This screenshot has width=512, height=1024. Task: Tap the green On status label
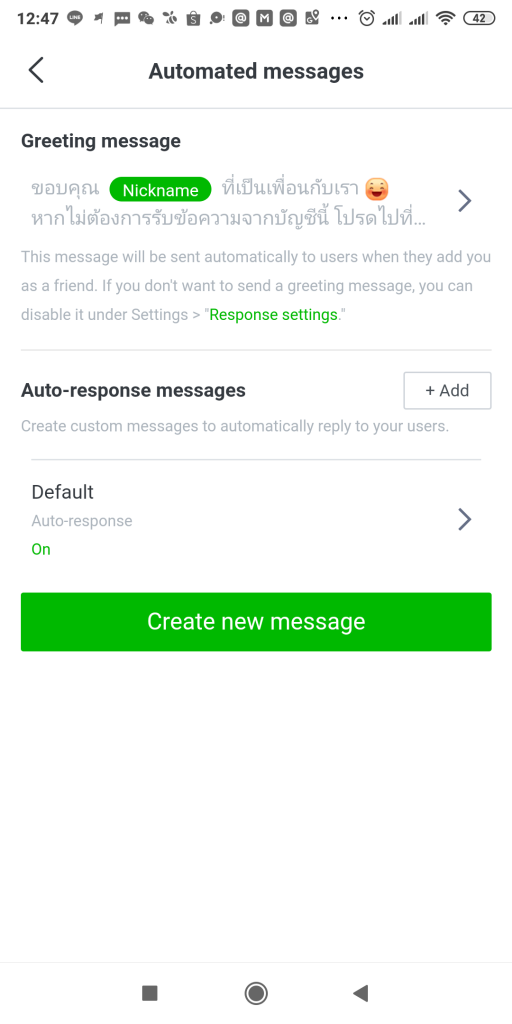[x=40, y=549]
